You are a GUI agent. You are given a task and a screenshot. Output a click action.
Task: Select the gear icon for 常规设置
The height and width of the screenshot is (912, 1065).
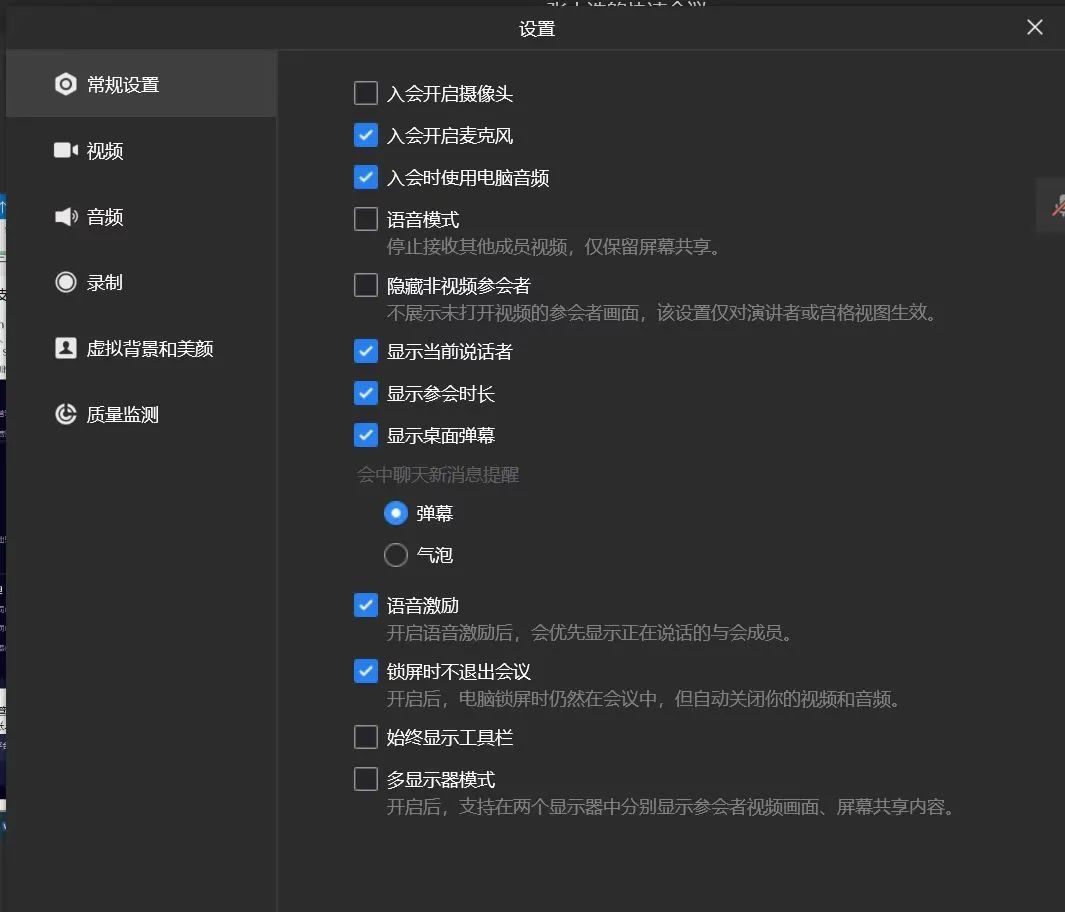click(x=65, y=84)
